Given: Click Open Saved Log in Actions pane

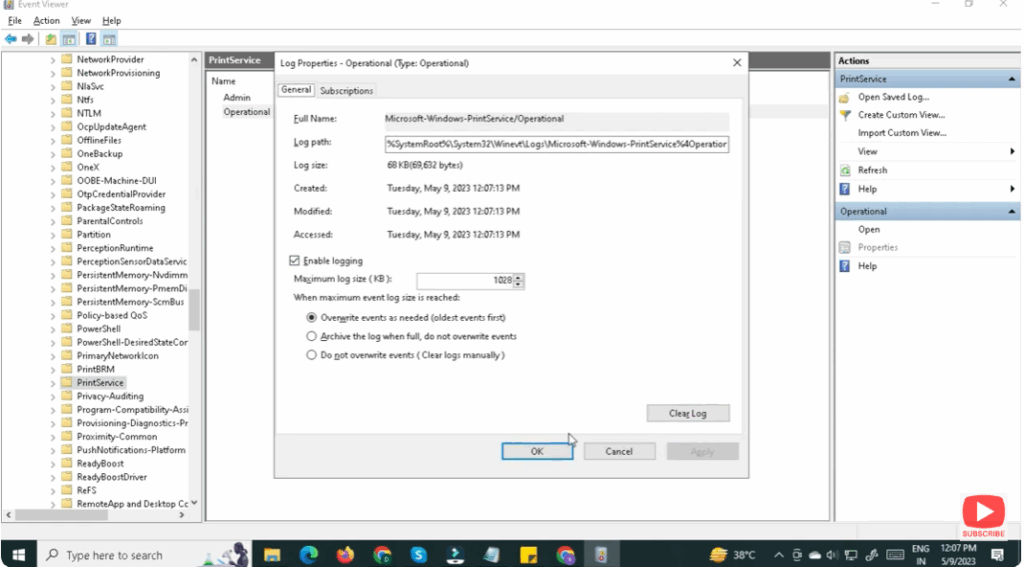Looking at the screenshot, I should (x=893, y=97).
